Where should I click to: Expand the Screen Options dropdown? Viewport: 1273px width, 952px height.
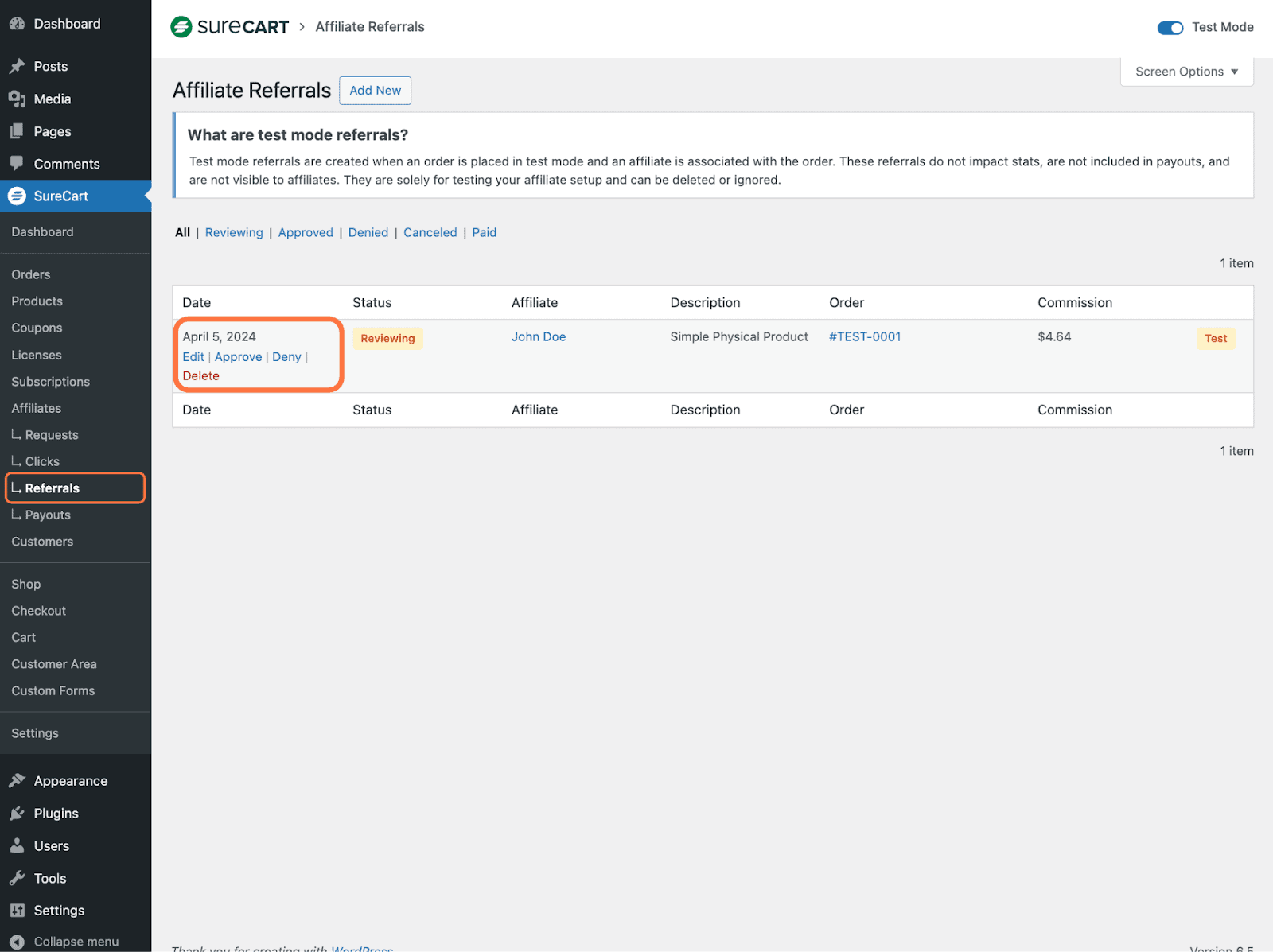click(x=1186, y=72)
